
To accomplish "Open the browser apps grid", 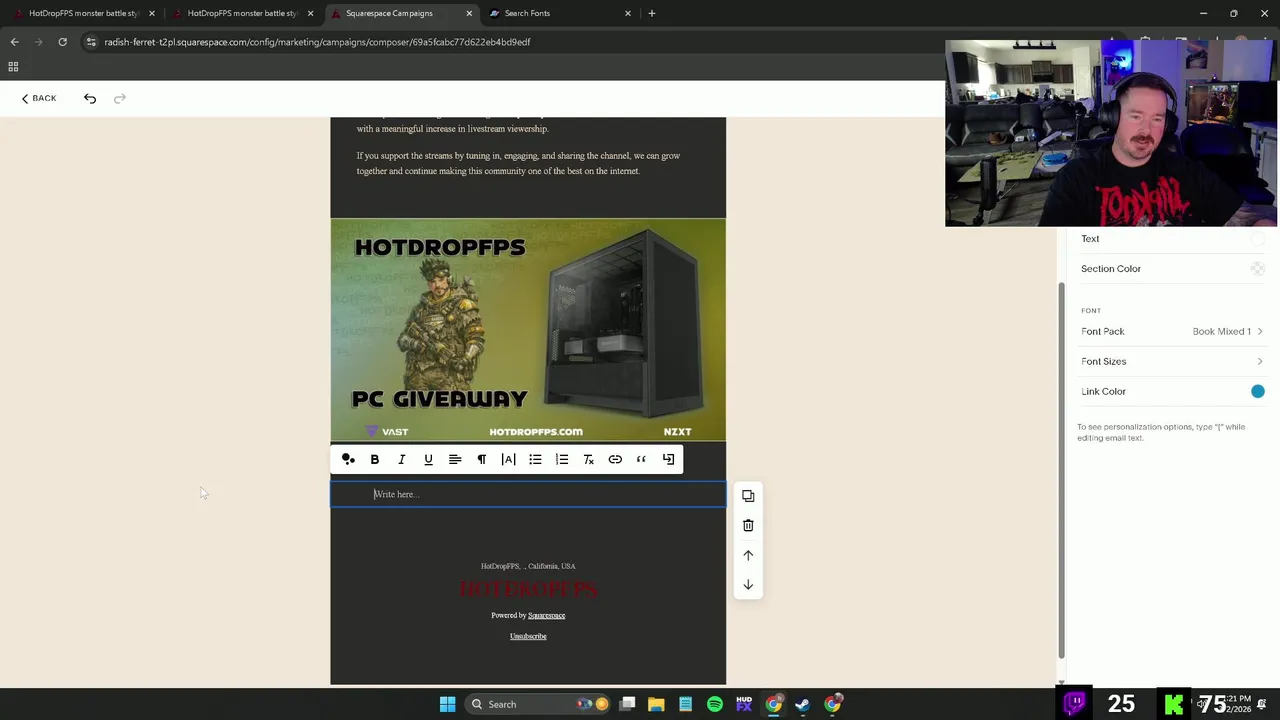I will pyautogui.click(x=13, y=67).
